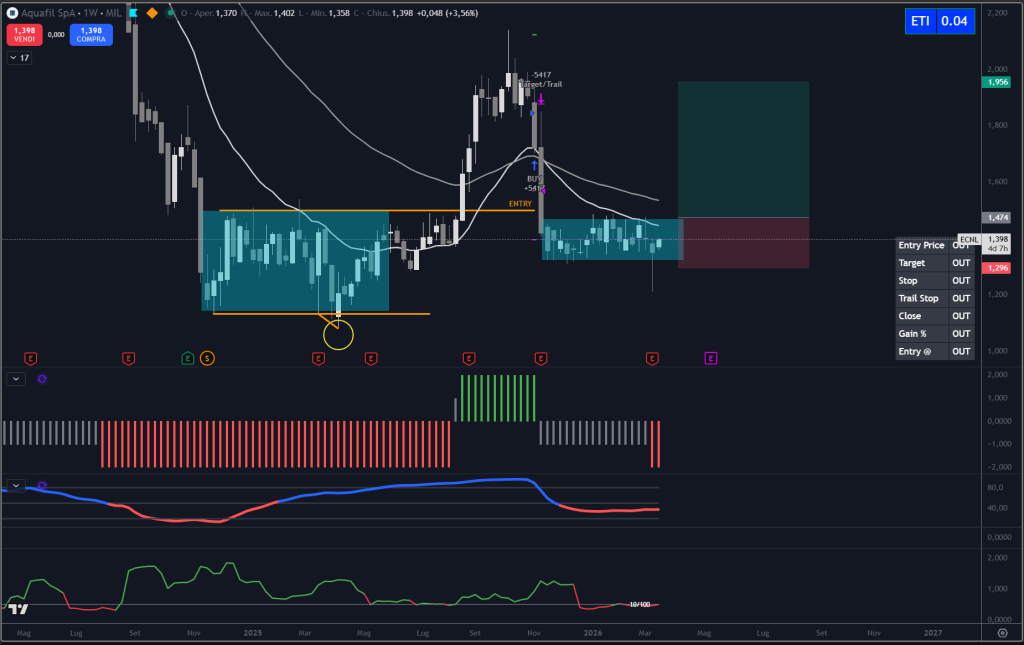Click the TradingView logo in bottom-left
This screenshot has width=1024, height=645.
(18, 608)
